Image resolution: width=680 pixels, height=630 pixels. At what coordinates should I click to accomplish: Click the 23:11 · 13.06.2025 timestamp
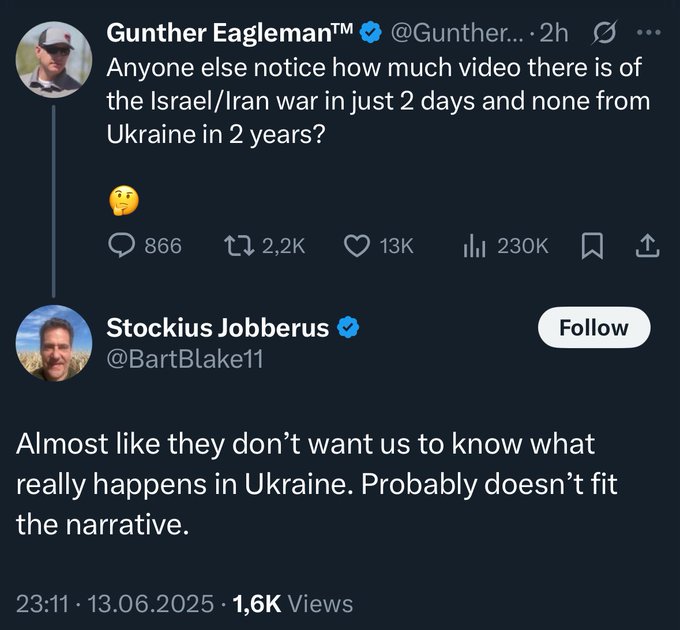pos(115,603)
